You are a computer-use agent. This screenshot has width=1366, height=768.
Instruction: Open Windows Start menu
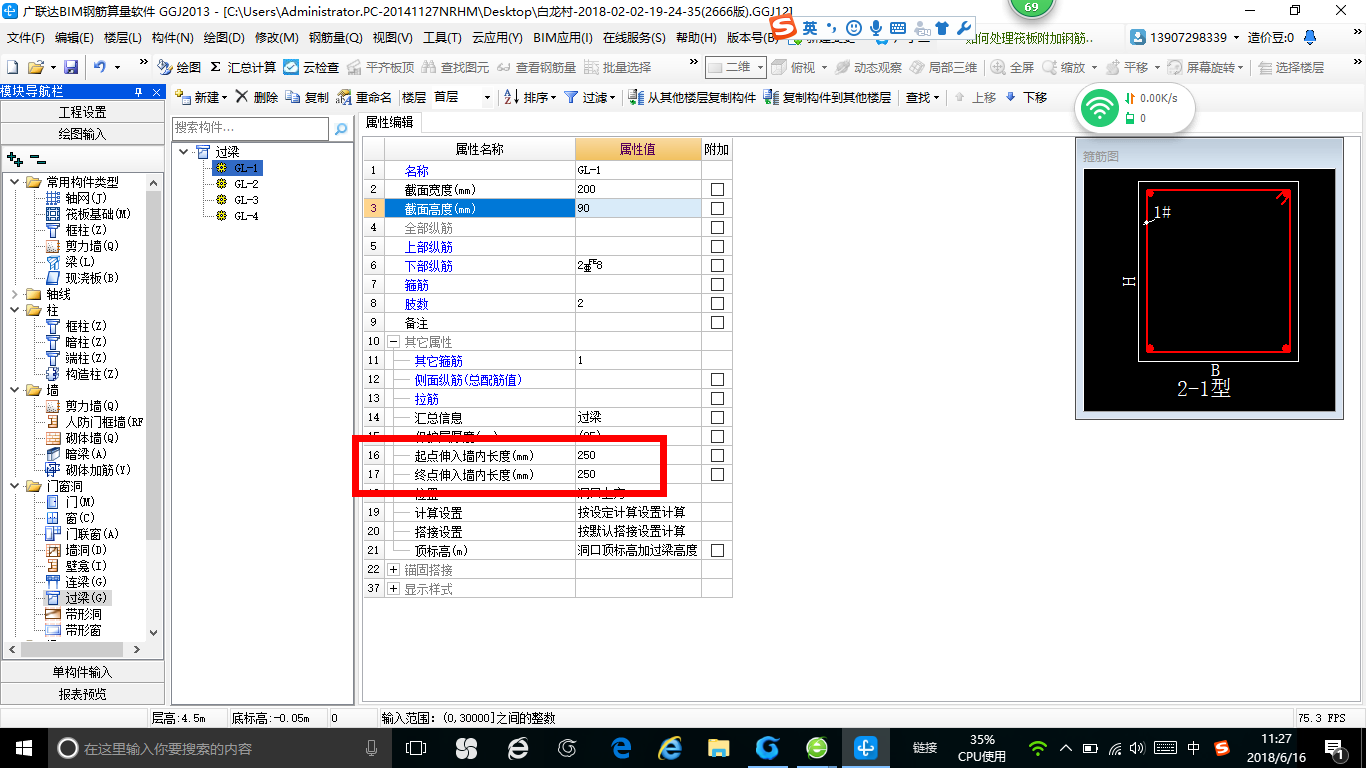[22, 747]
